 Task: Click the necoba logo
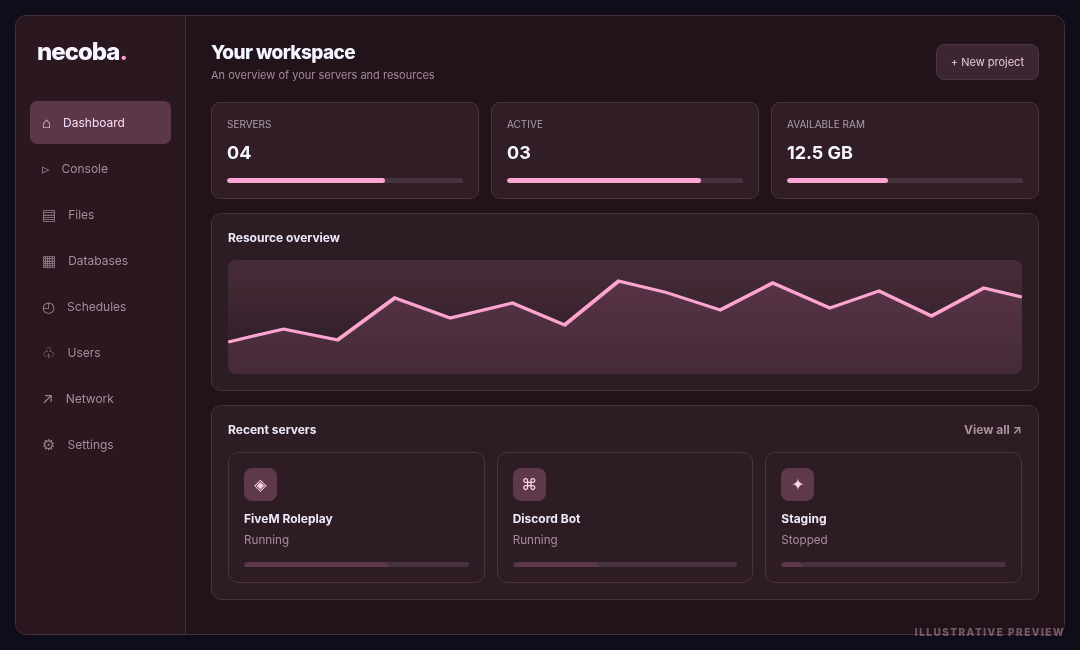pyautogui.click(x=82, y=52)
